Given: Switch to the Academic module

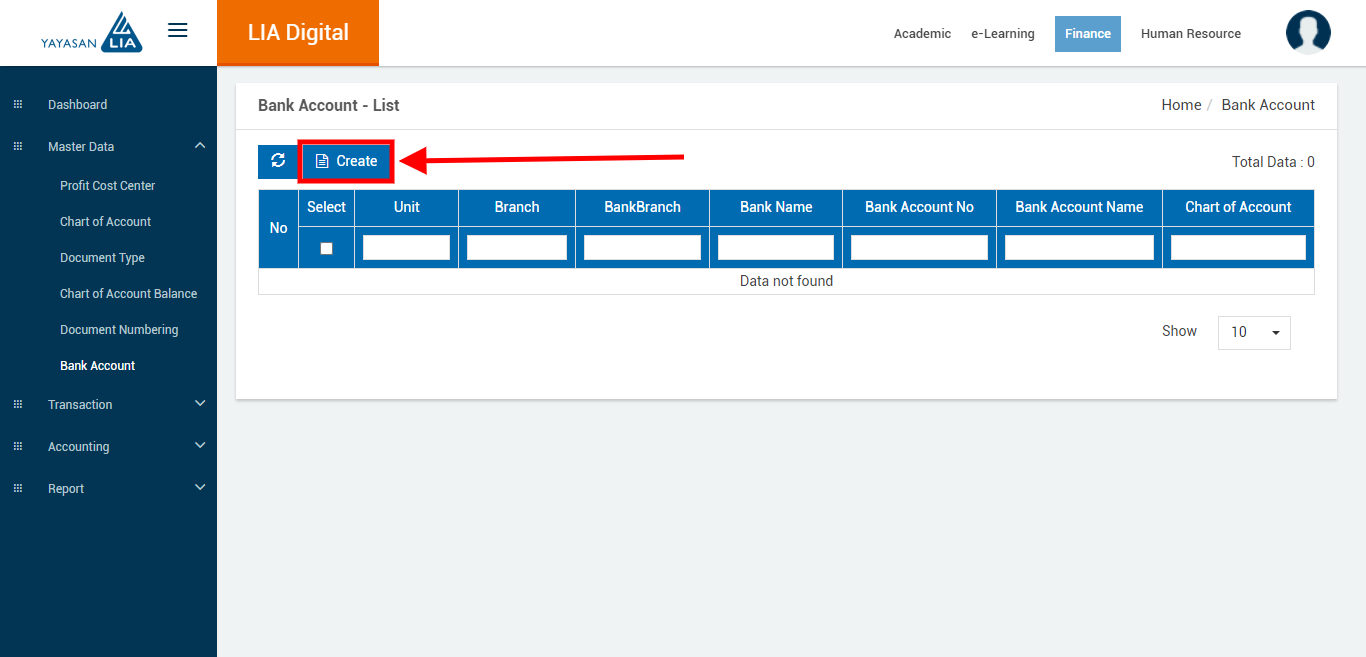Looking at the screenshot, I should coord(922,34).
